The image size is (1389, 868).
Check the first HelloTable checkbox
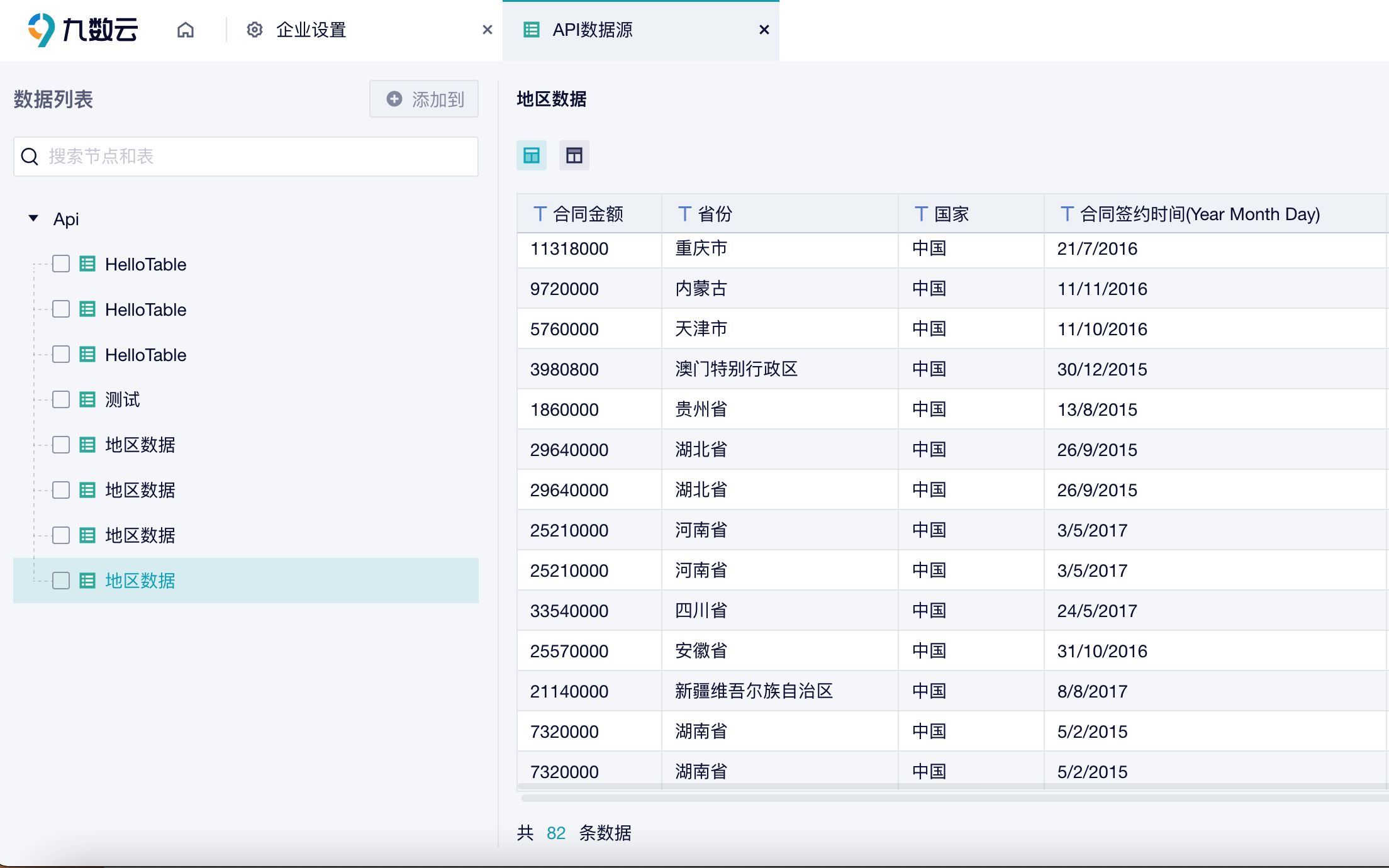pos(61,264)
